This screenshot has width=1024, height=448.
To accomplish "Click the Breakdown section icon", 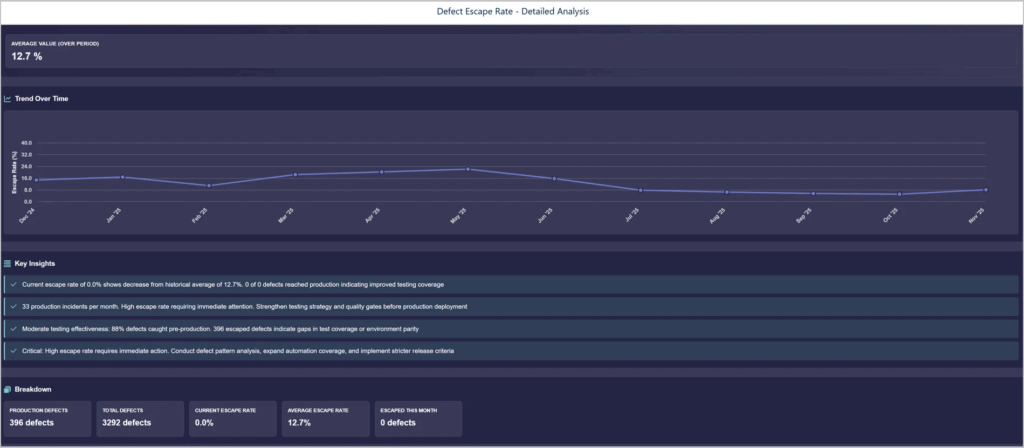I will click(x=8, y=389).
